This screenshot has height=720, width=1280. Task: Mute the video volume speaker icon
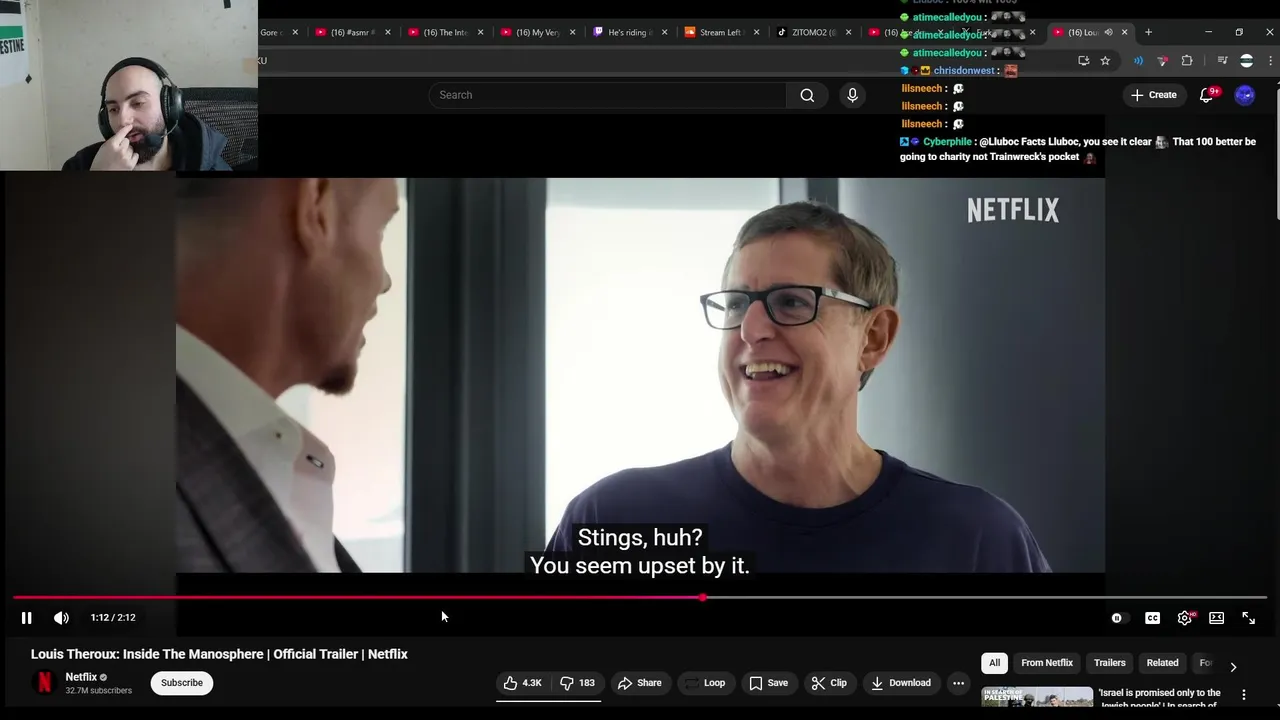61,618
